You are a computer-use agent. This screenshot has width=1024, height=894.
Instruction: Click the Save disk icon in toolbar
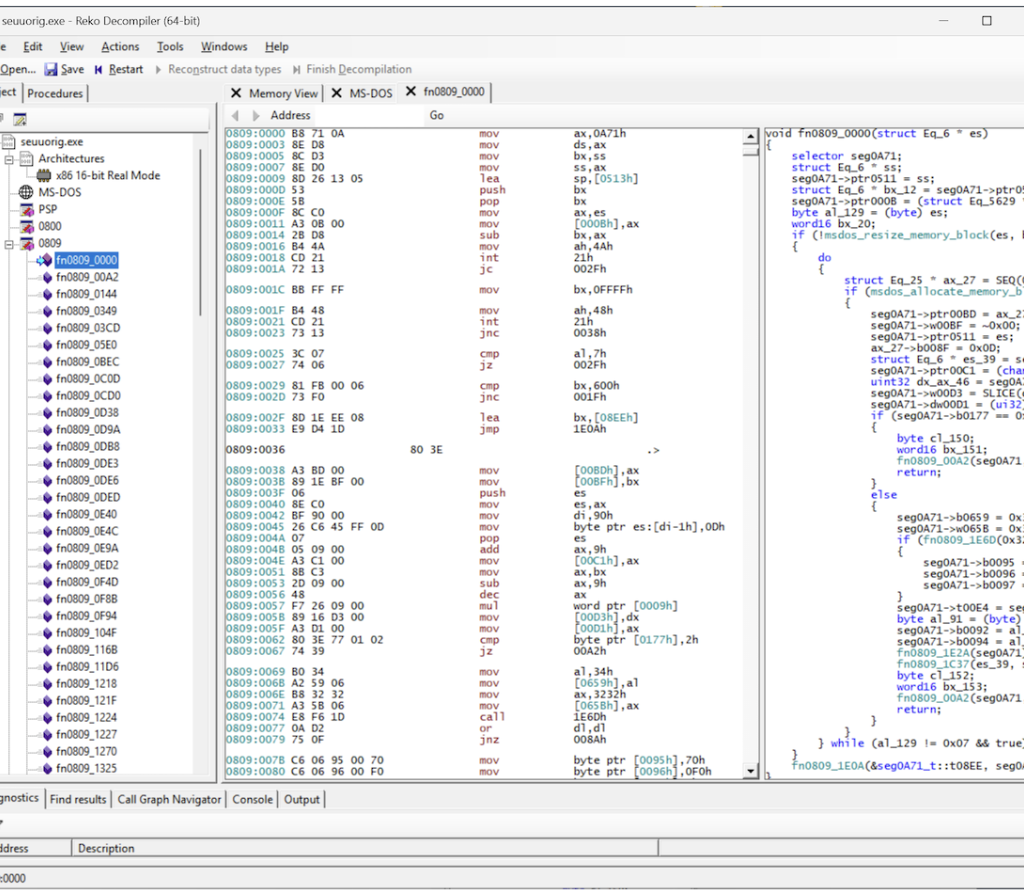[x=51, y=69]
